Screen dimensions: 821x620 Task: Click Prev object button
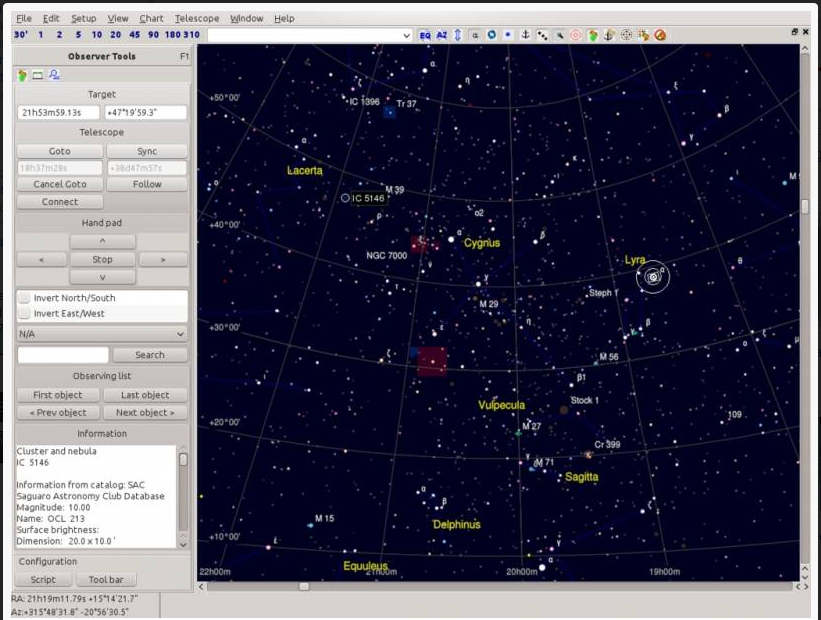click(x=58, y=413)
